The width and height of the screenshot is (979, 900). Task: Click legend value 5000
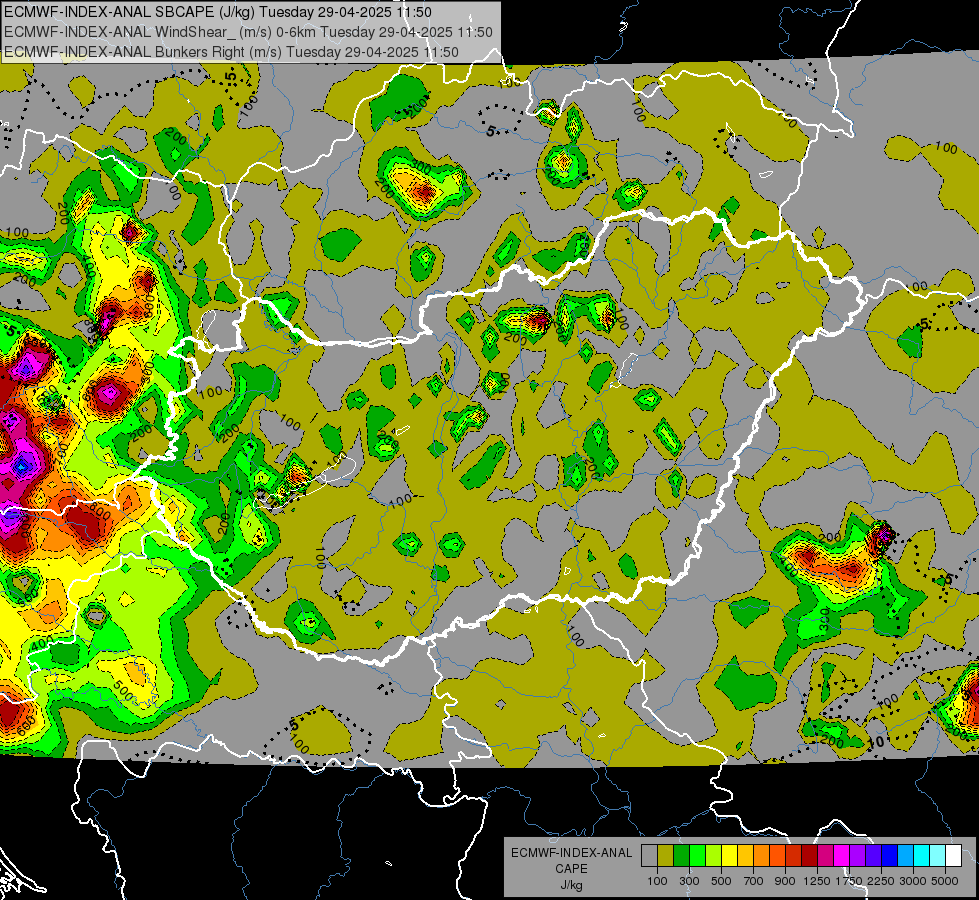pyautogui.click(x=945, y=881)
